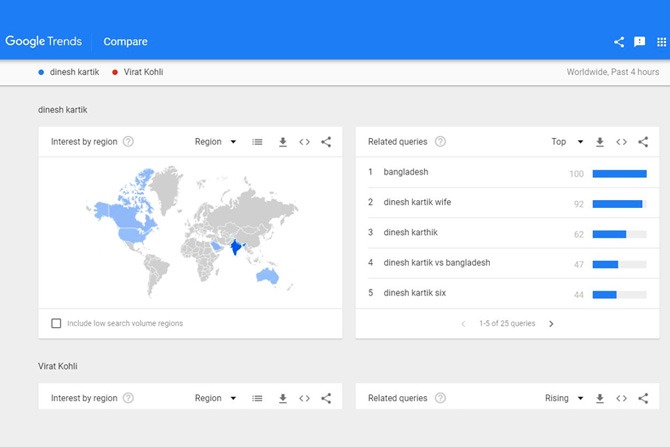The width and height of the screenshot is (670, 447).
Task: Click the red dot beside Virat Kohli
Action: 115,72
